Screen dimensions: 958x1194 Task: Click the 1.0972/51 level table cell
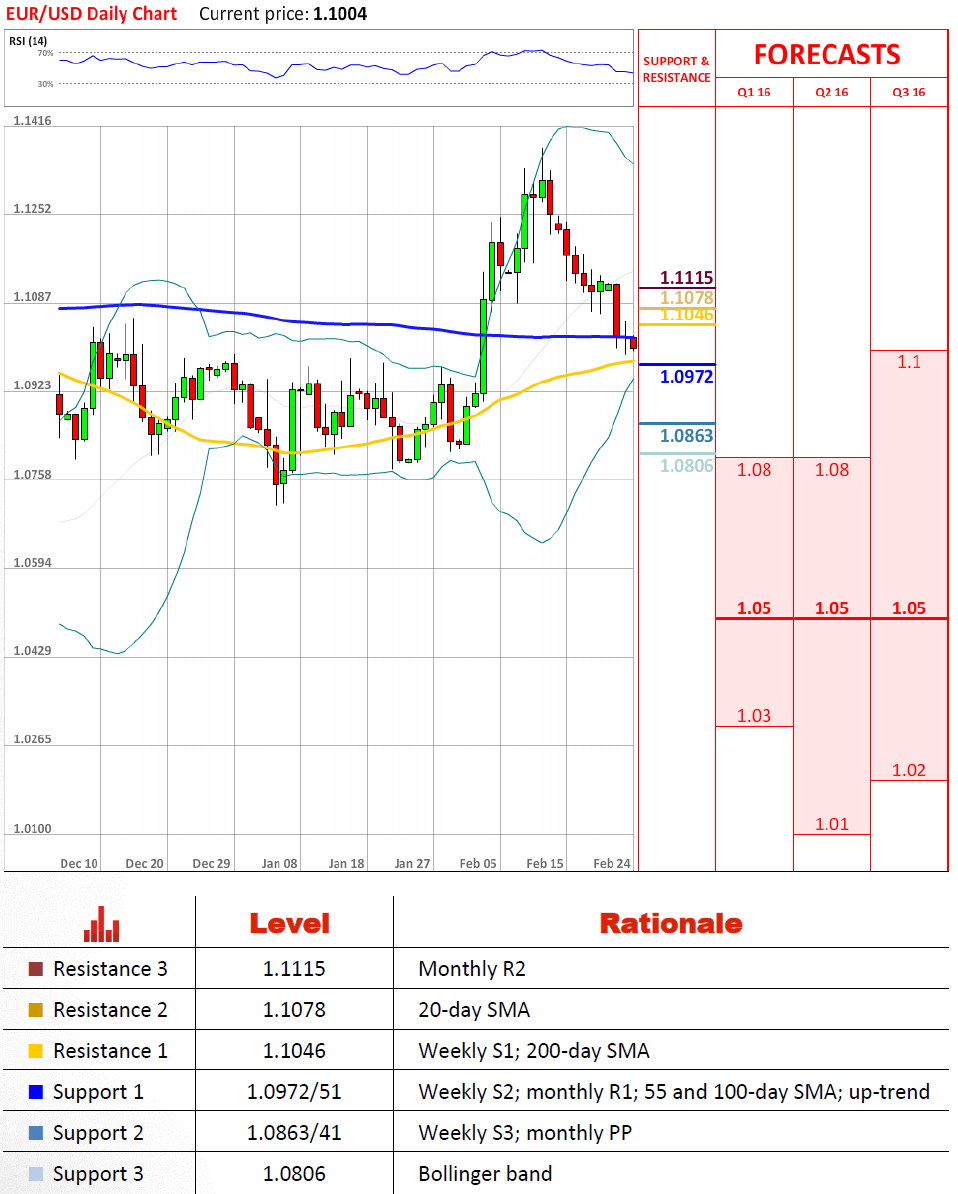(x=294, y=1092)
